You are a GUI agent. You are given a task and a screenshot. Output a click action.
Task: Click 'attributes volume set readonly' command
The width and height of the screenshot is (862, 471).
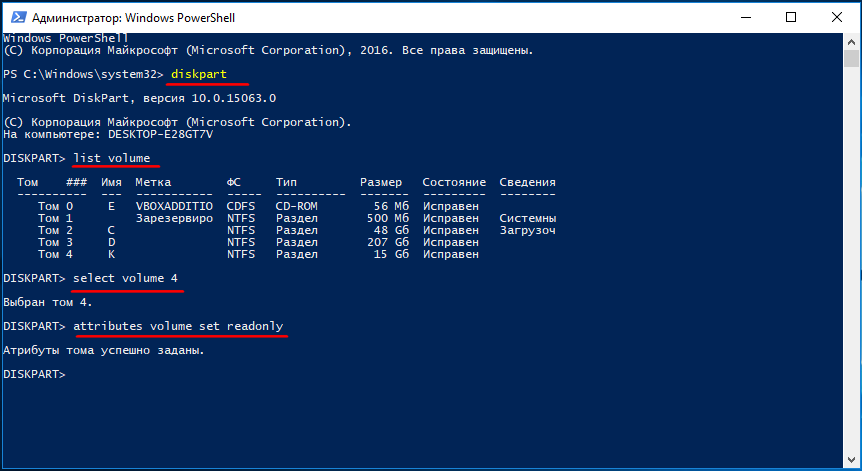[x=178, y=326]
